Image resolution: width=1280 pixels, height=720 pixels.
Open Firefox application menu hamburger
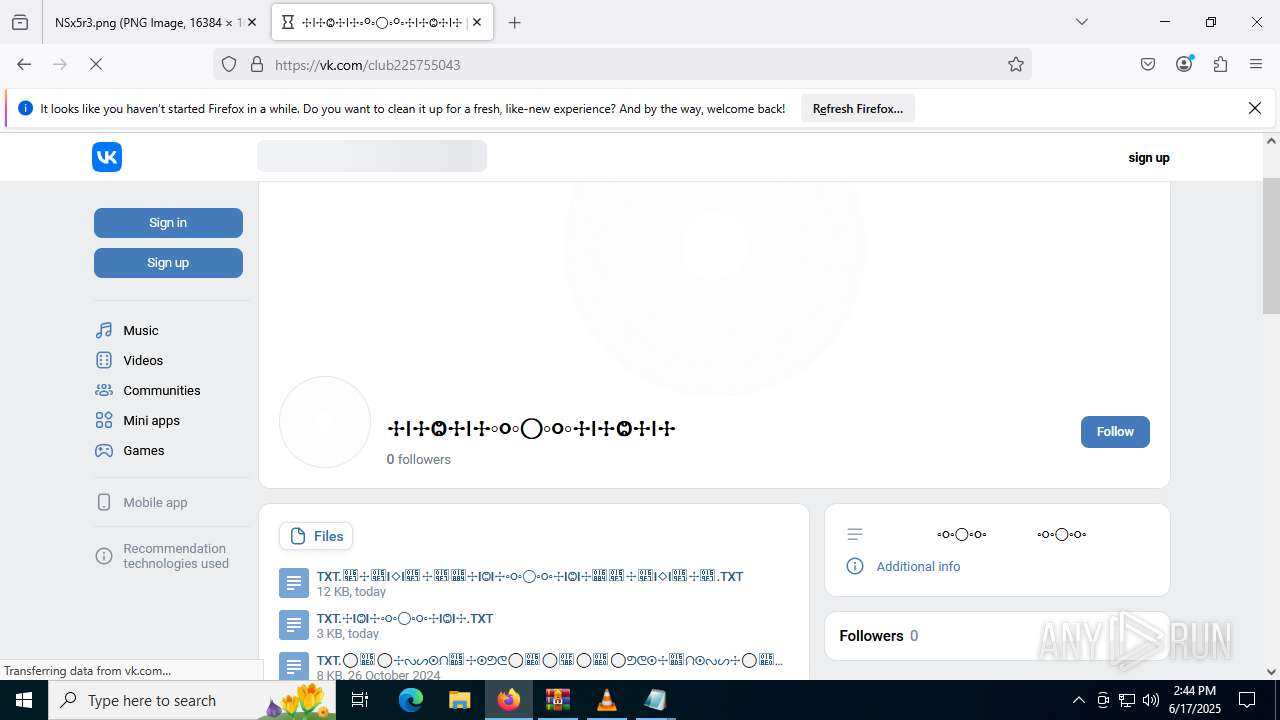tap(1256, 64)
